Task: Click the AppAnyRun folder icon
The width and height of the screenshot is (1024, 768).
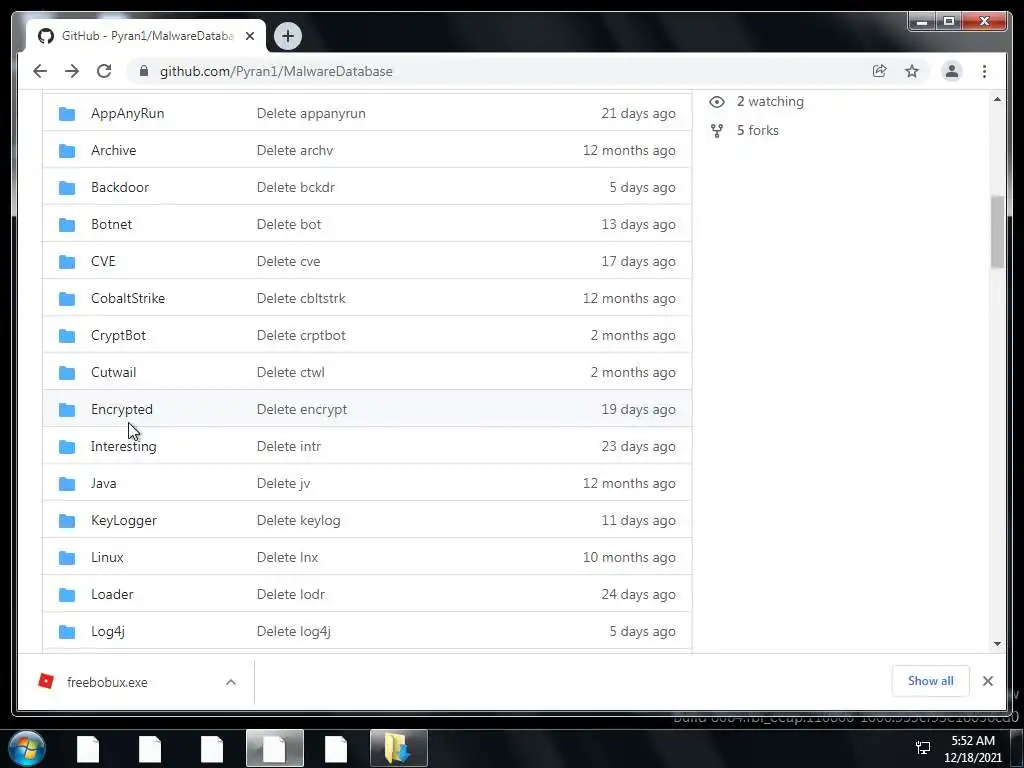Action: [x=67, y=114]
